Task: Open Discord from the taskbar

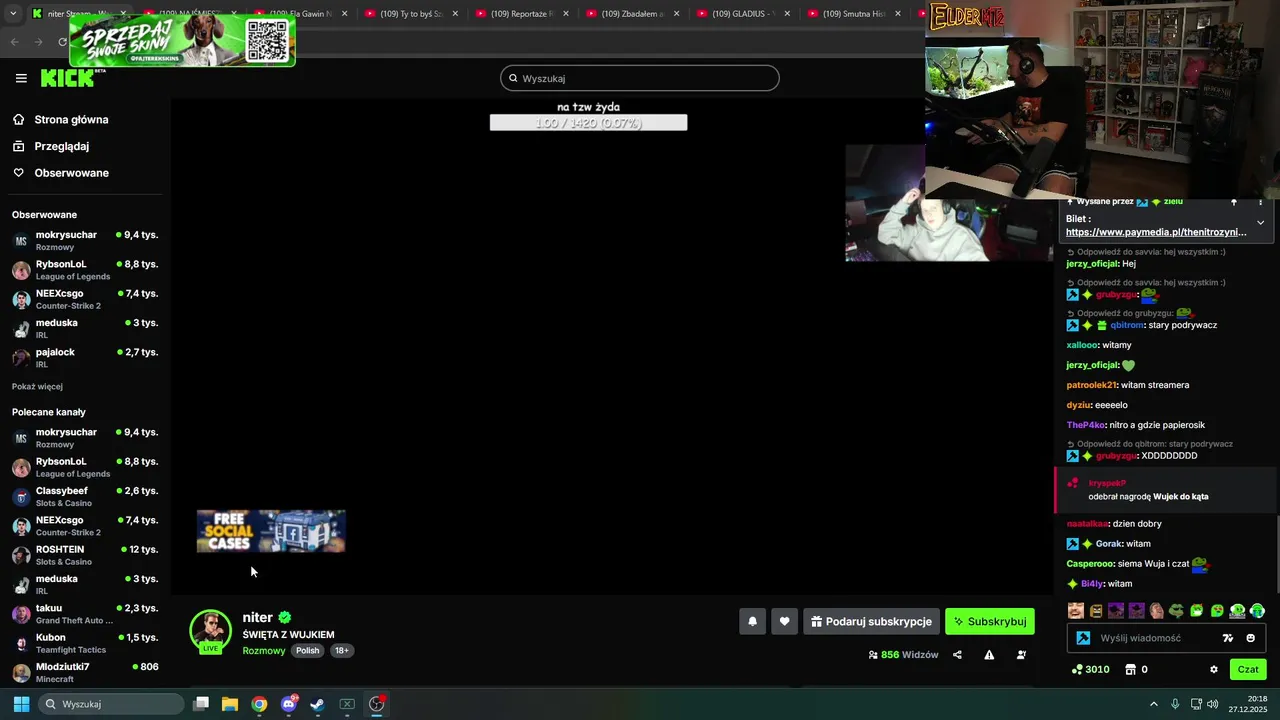Action: [x=289, y=704]
